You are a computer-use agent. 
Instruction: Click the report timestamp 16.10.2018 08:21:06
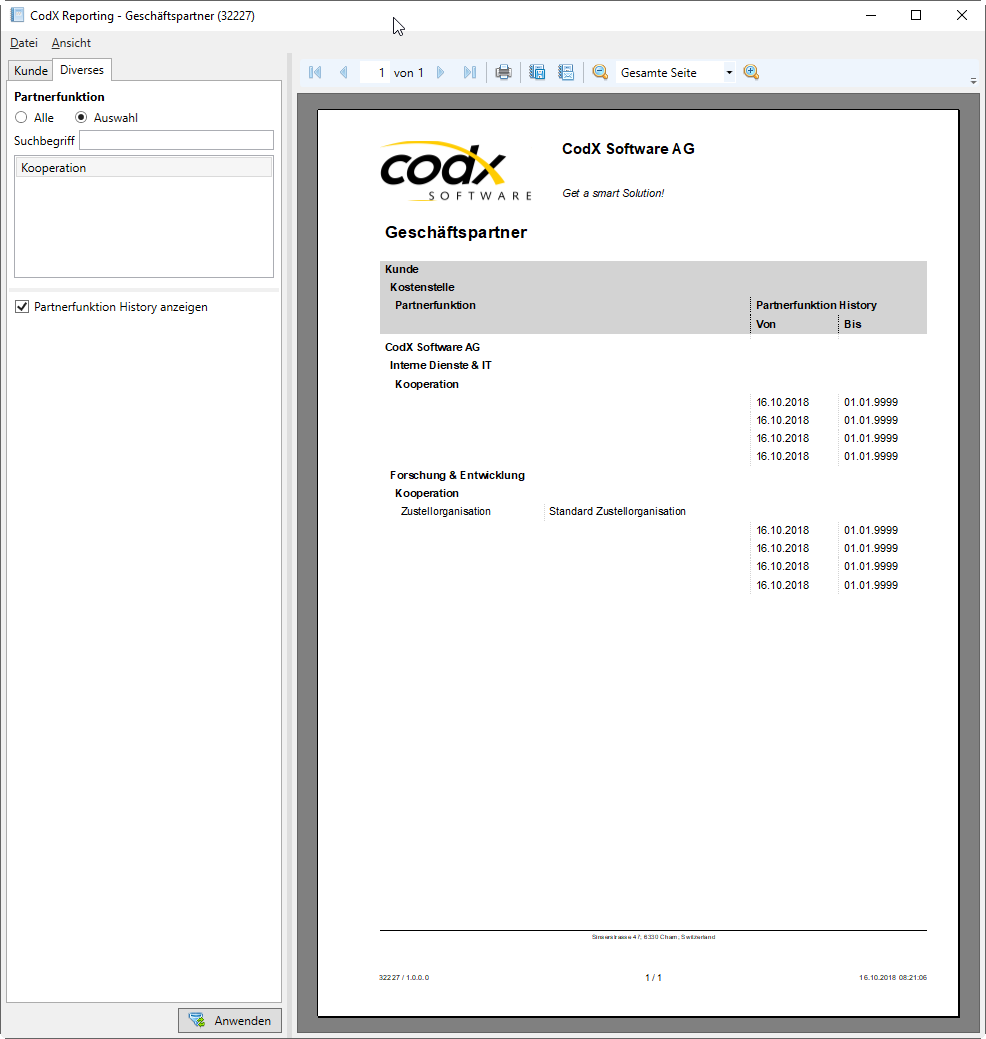pos(893,977)
